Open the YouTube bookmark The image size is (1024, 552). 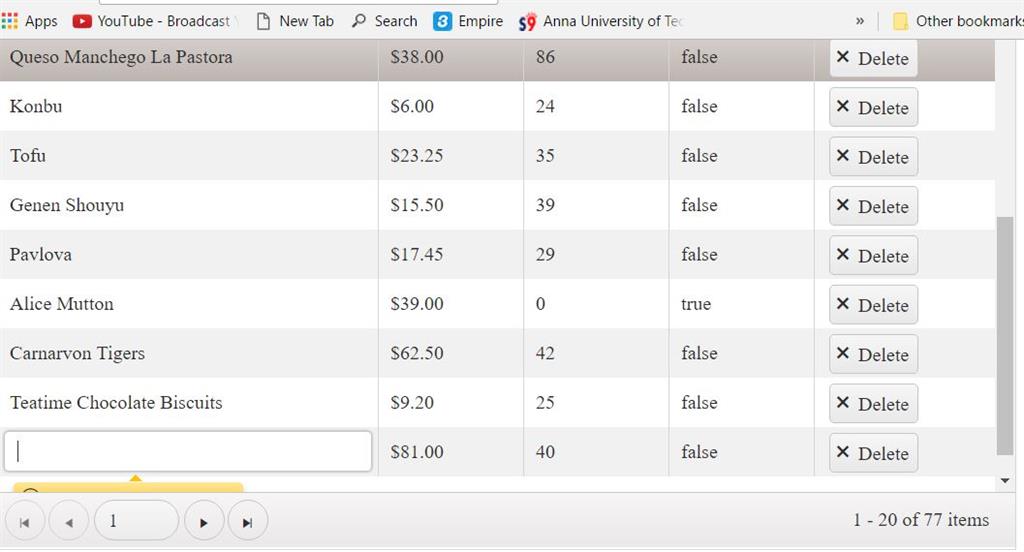[152, 21]
